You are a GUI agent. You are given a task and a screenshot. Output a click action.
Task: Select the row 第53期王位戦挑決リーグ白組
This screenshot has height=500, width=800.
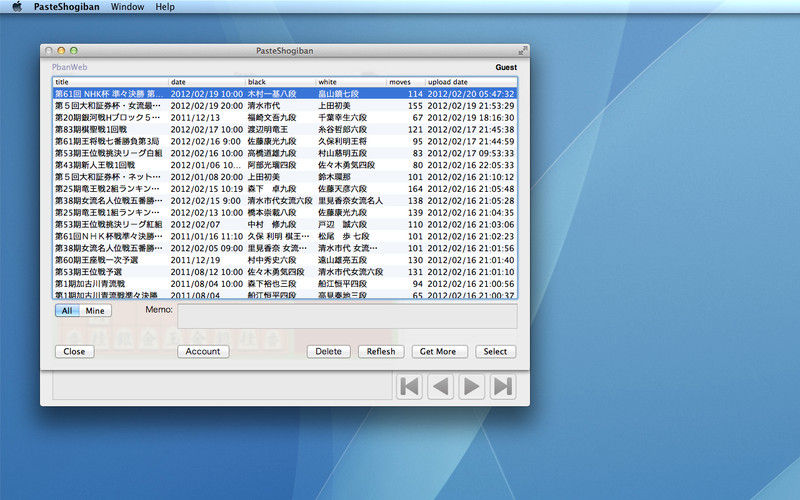pyautogui.click(x=285, y=153)
